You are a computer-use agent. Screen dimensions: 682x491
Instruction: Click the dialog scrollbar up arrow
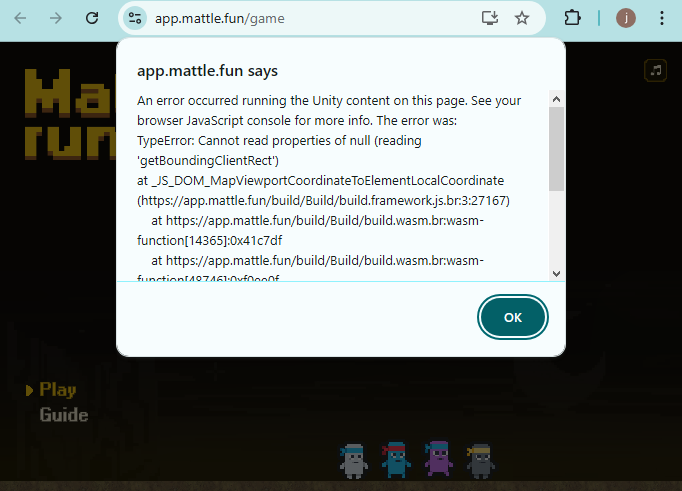[x=556, y=99]
